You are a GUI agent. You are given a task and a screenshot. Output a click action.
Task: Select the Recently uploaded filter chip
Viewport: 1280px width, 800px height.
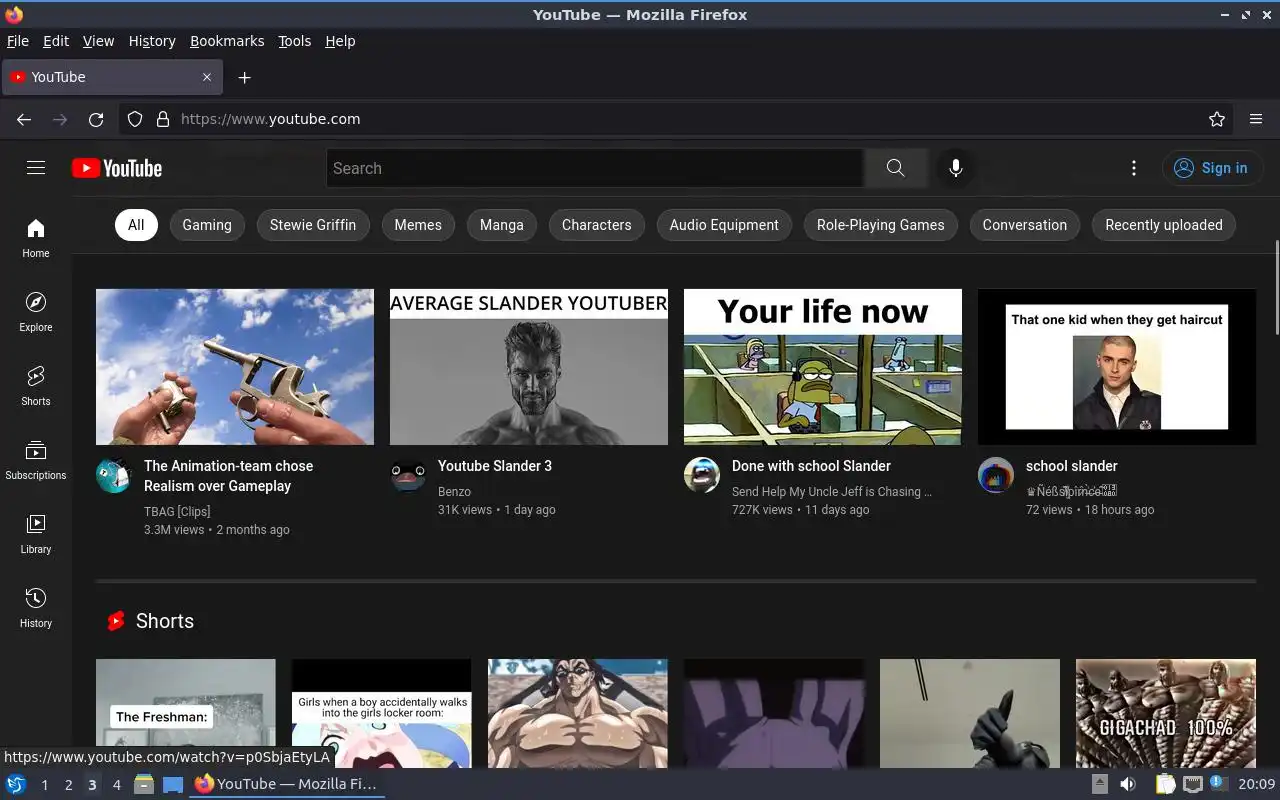click(1164, 225)
